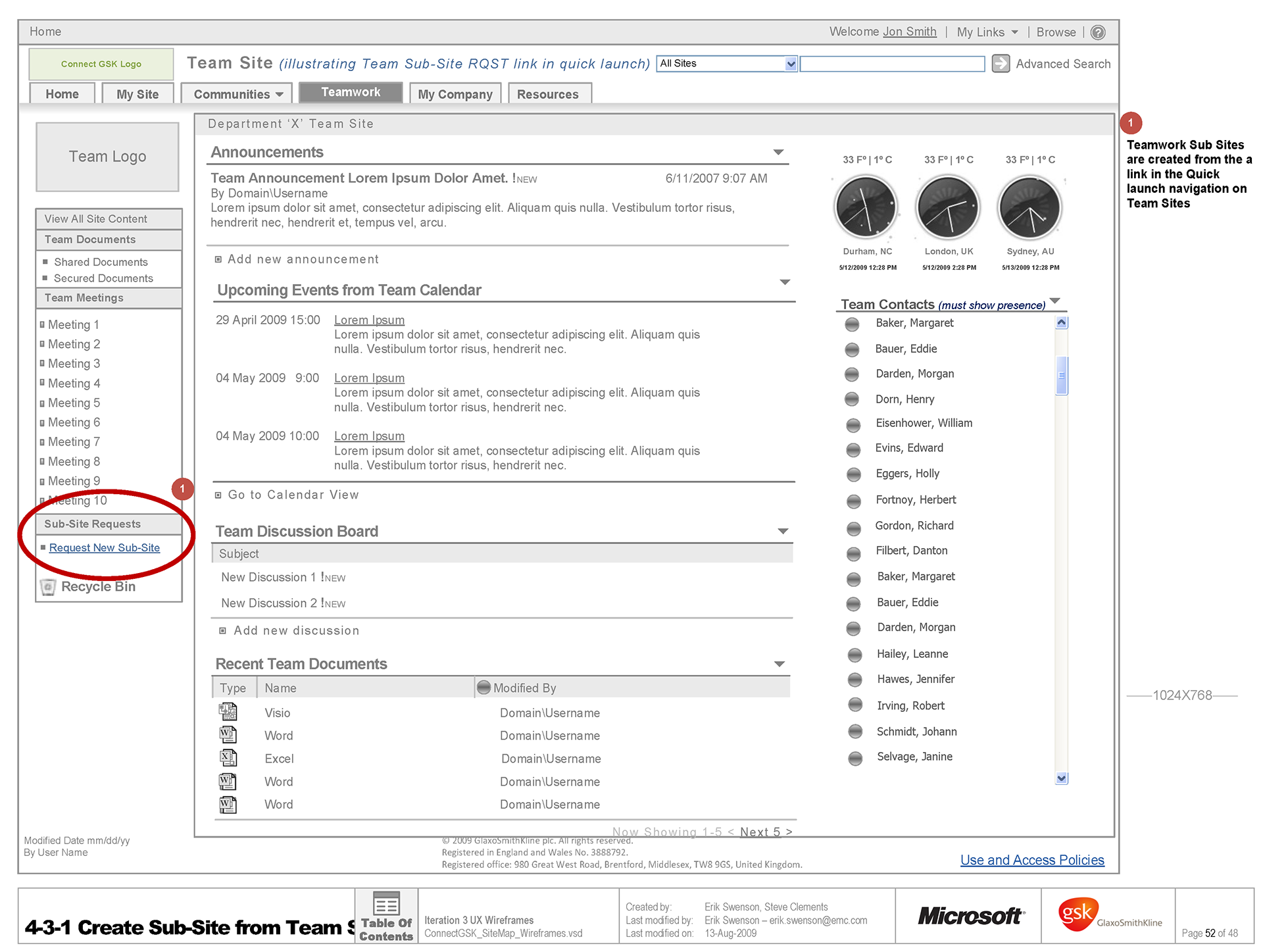
Task: Open the Recycle Bin icon
Action: 48,587
